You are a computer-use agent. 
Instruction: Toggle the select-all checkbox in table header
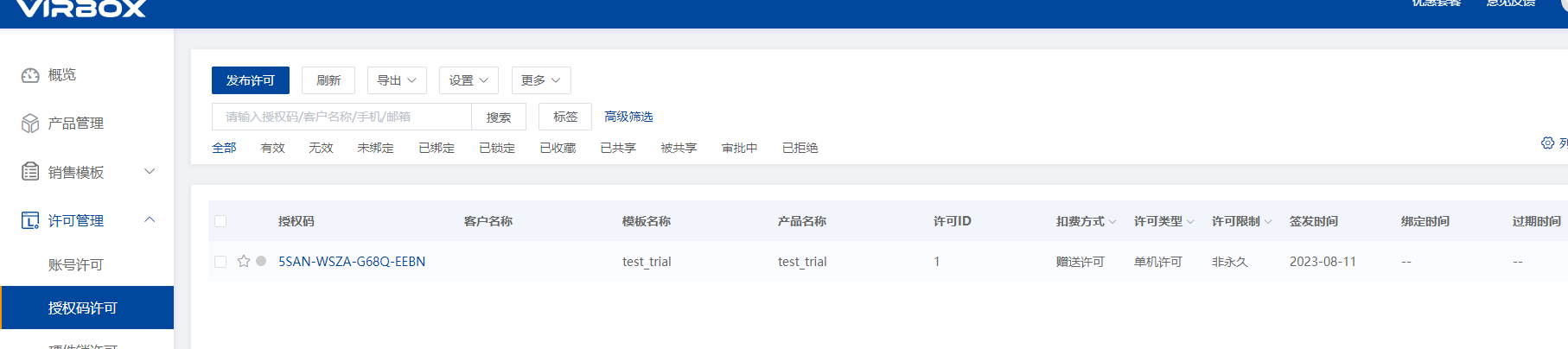tap(220, 221)
